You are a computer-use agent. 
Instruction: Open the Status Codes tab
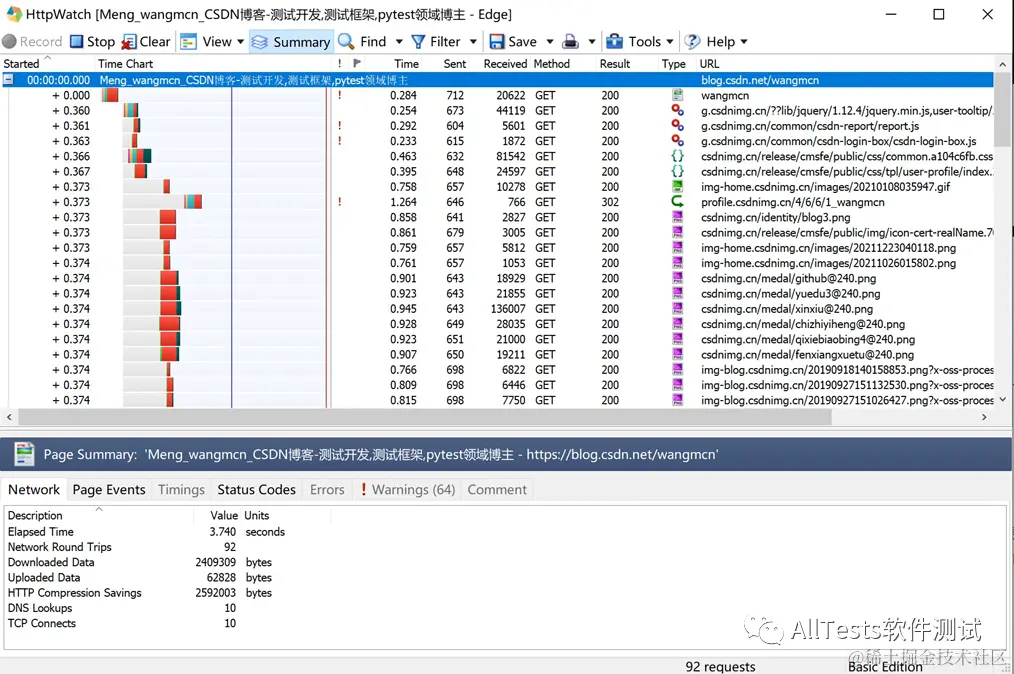pyautogui.click(x=256, y=490)
